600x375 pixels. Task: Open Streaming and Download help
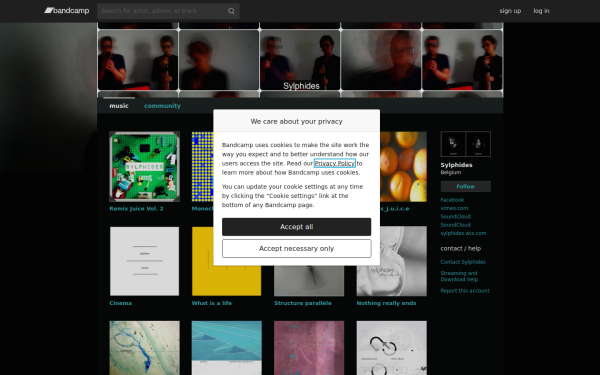tap(459, 276)
